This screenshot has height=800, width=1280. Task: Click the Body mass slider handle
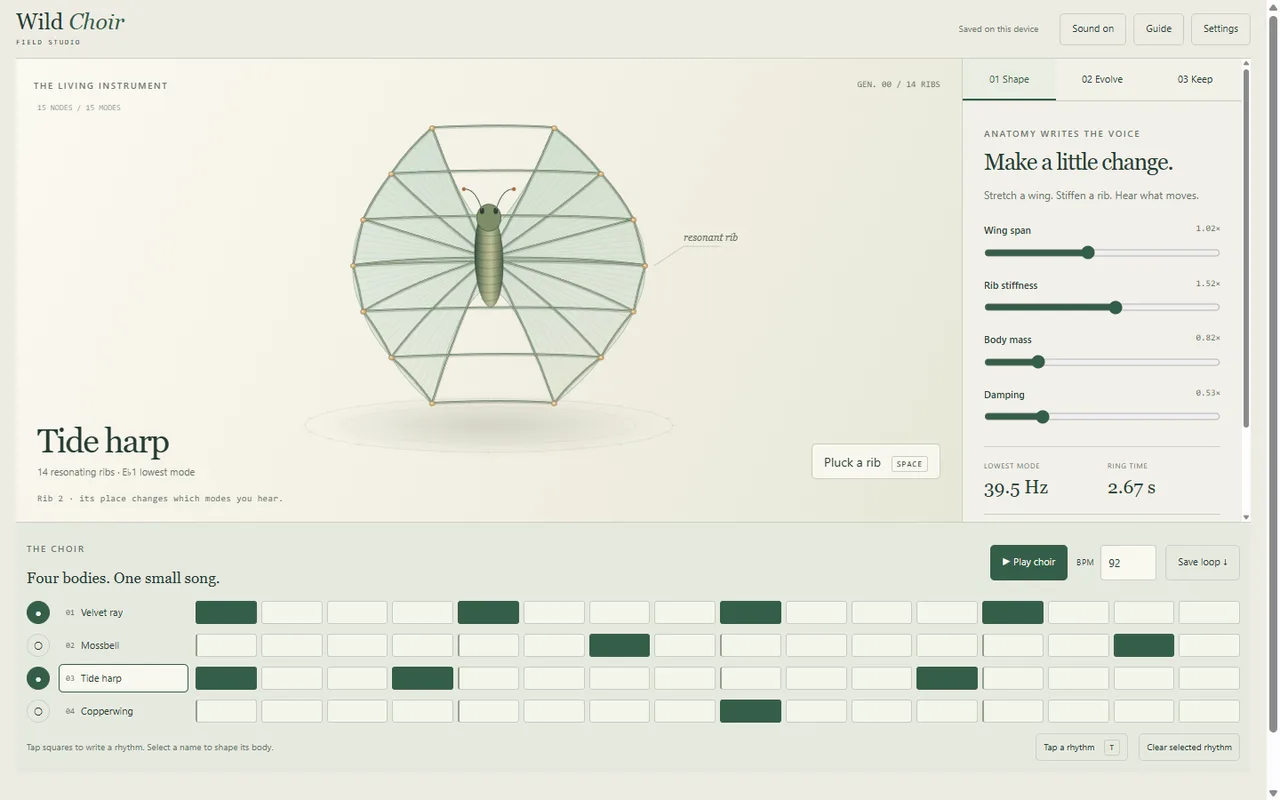coord(1038,362)
